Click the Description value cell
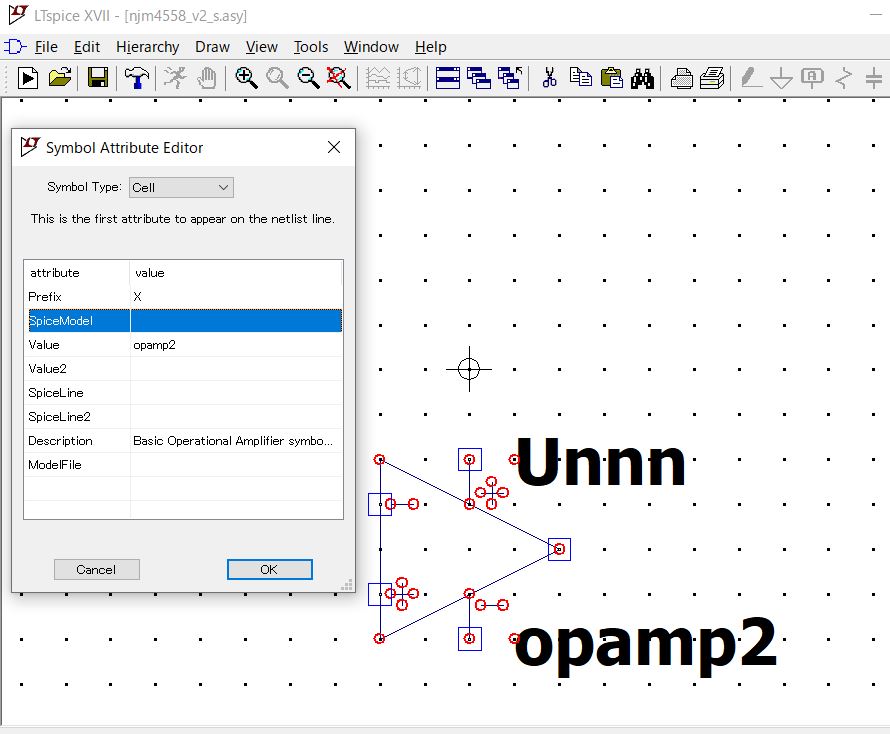This screenshot has width=890, height=734. pos(236,441)
